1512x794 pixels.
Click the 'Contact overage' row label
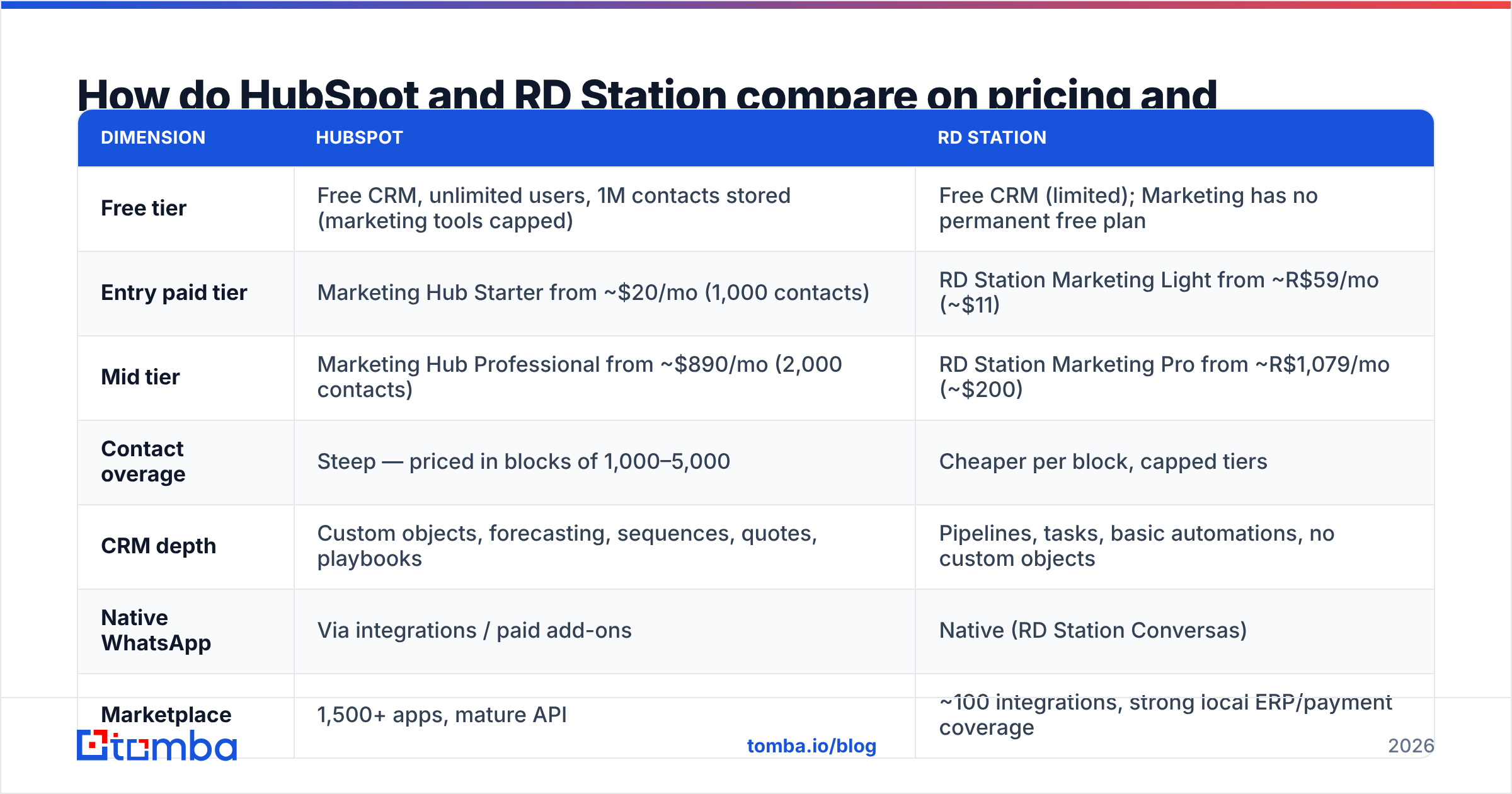143,461
